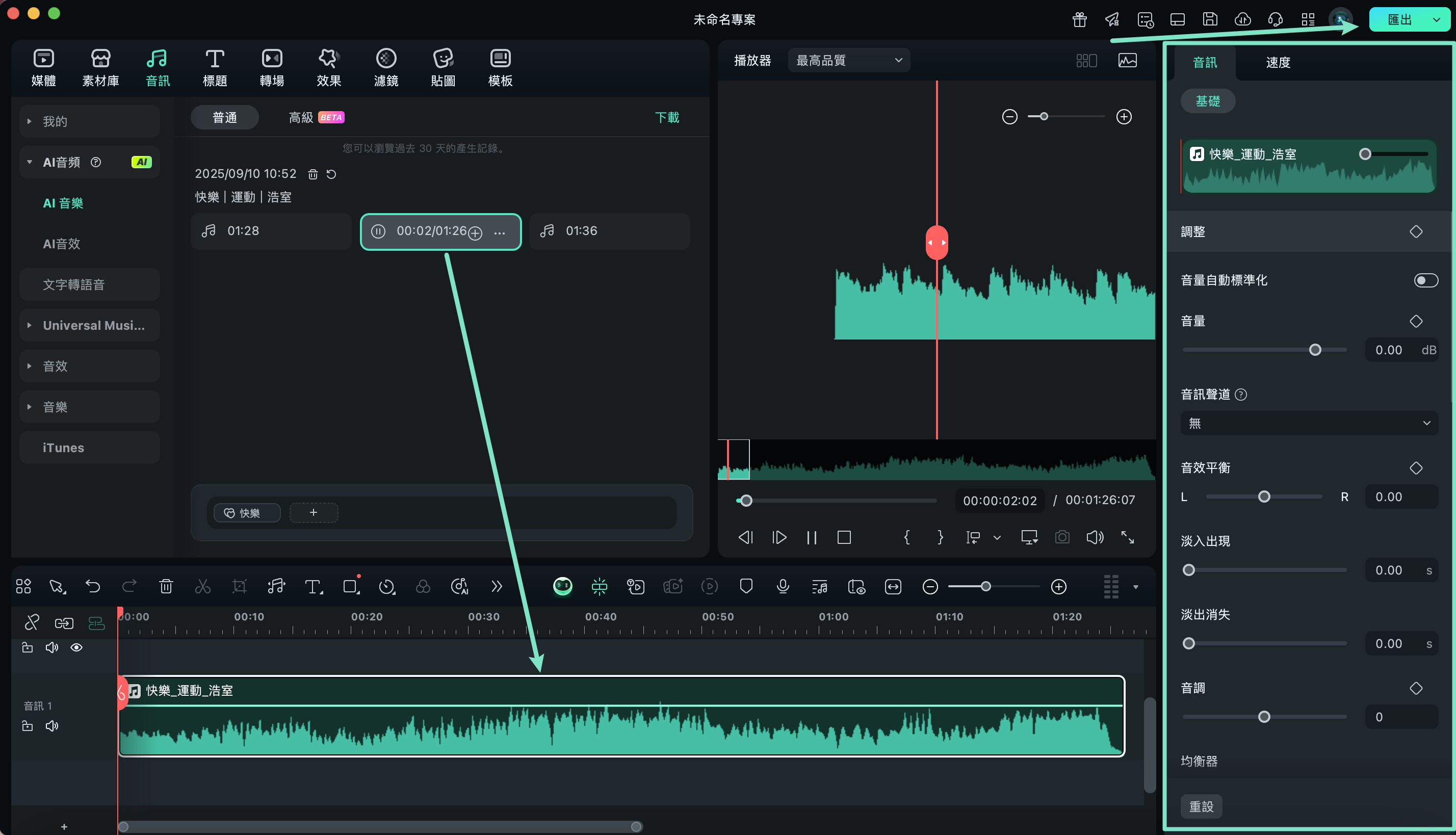Screen dimensions: 1456x835
Task: Click the 匯出 export button
Action: (1399, 19)
